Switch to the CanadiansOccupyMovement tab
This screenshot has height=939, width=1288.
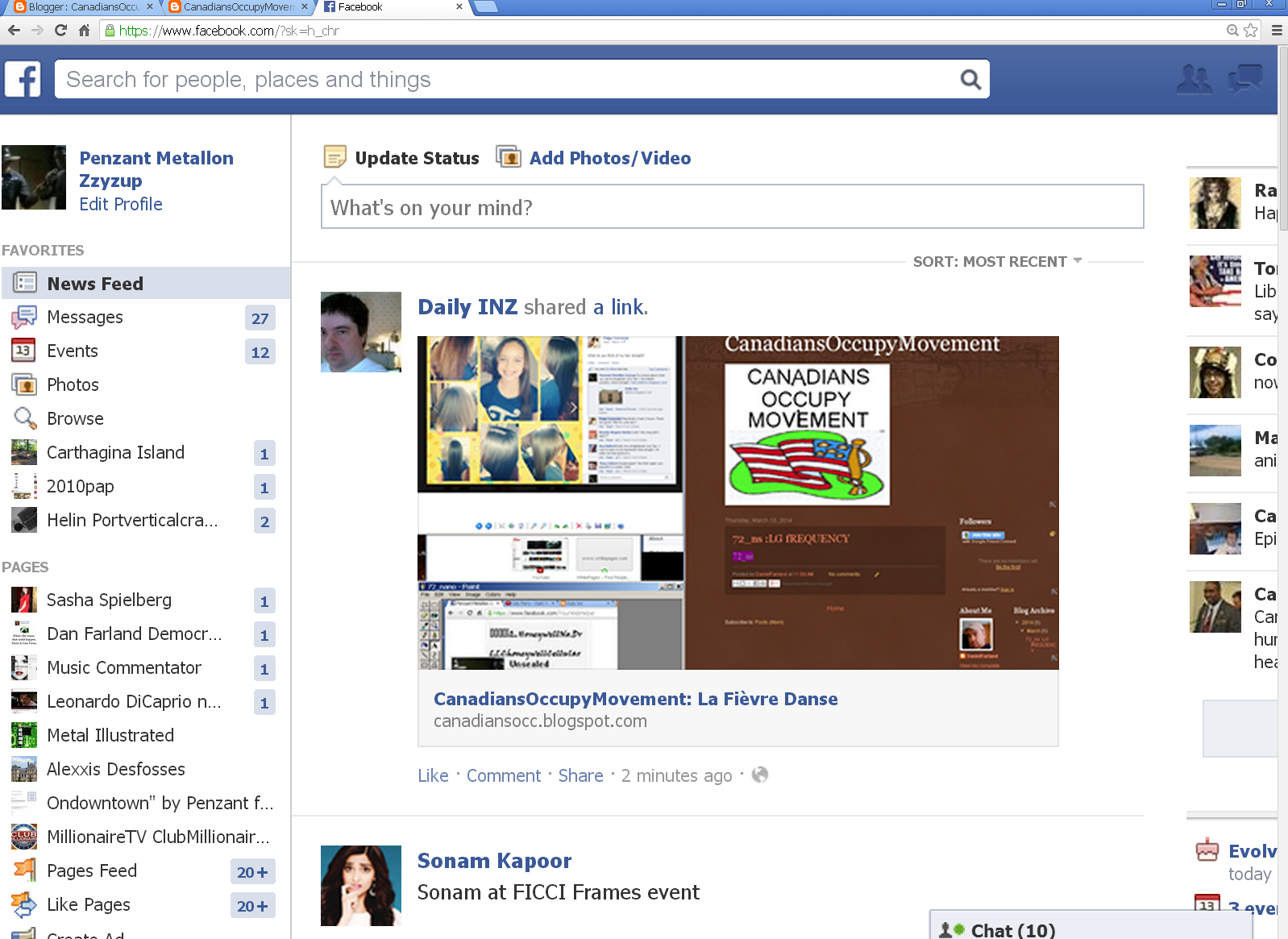click(x=239, y=6)
